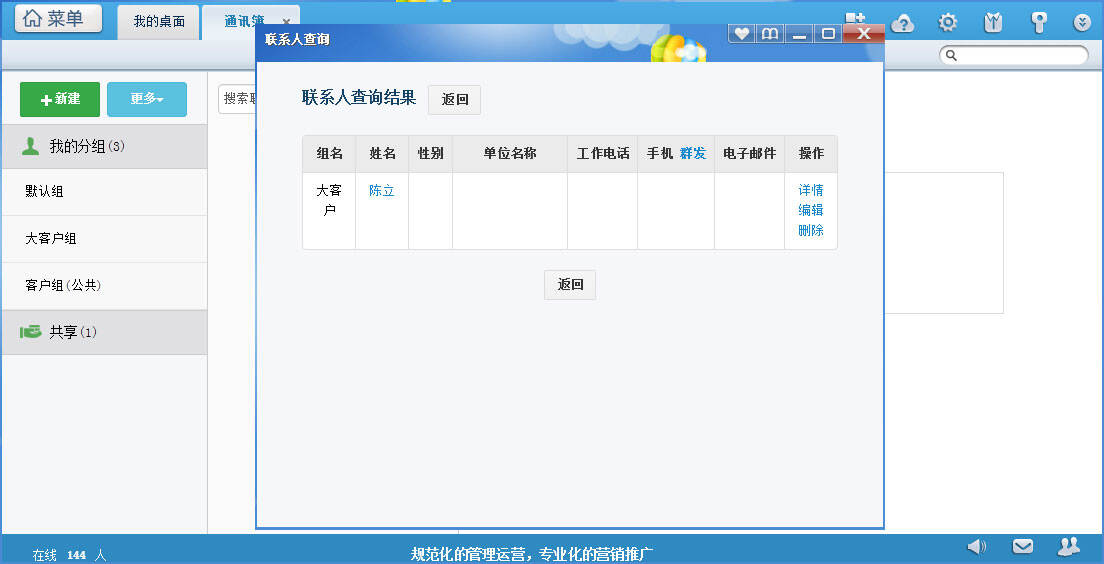The height and width of the screenshot is (564, 1104).
Task: Open the 更多 dropdown menu
Action: (147, 99)
